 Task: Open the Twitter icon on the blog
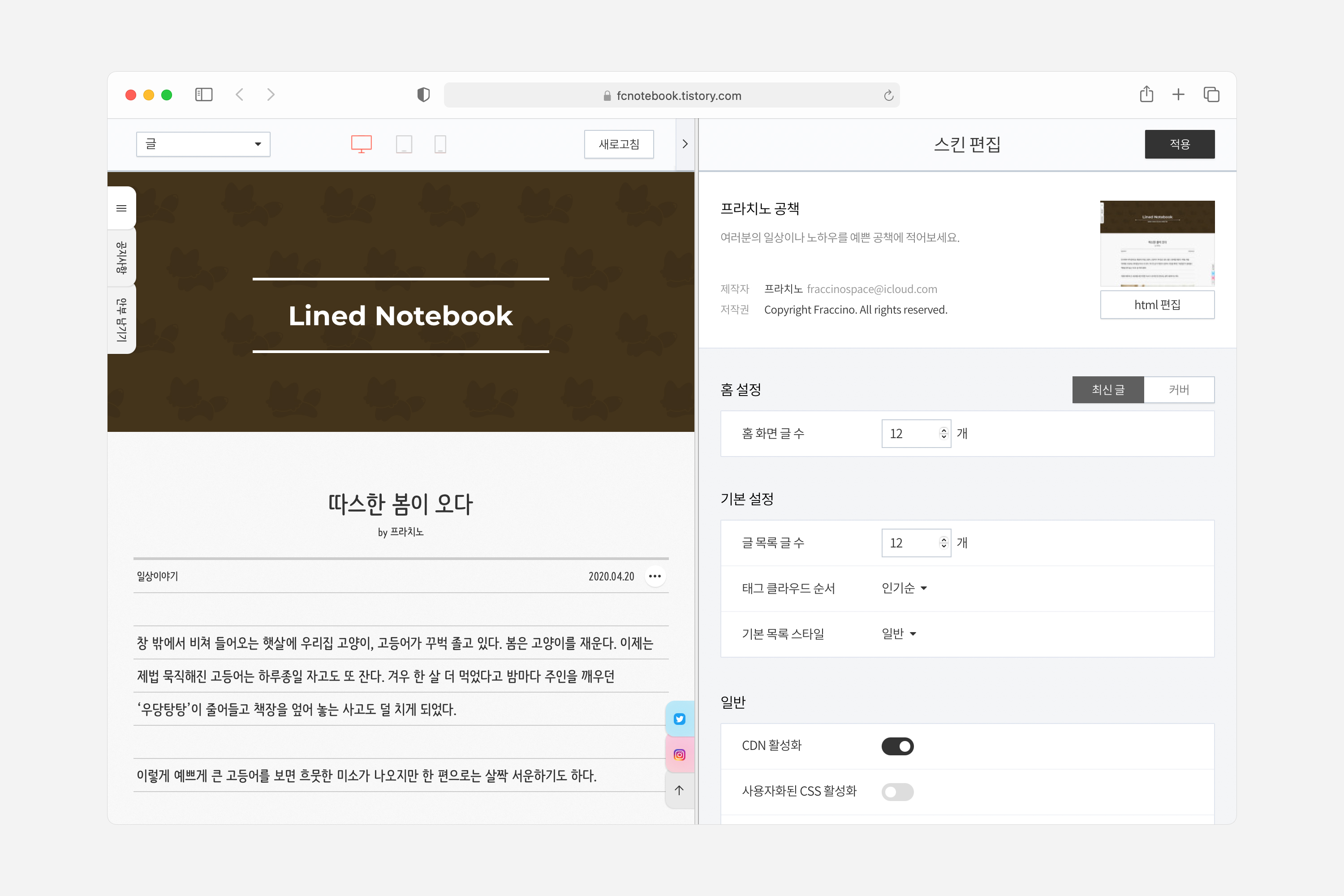[x=680, y=718]
